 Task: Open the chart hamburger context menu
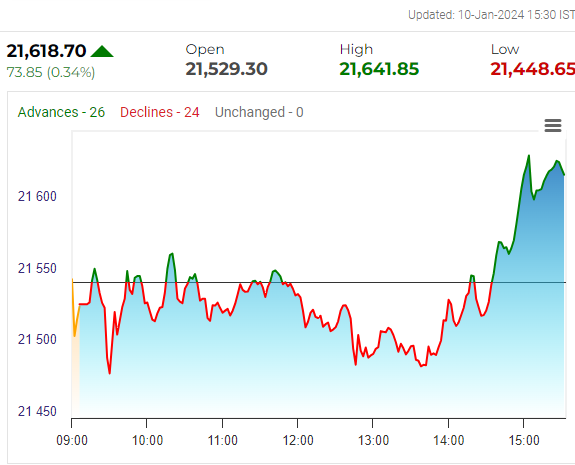click(553, 125)
